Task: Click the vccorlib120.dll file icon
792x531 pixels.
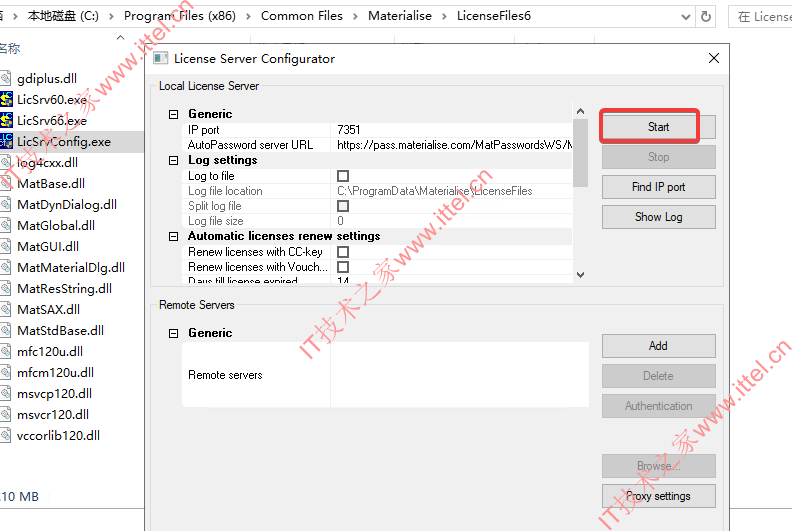Action: pyautogui.click(x=5, y=435)
